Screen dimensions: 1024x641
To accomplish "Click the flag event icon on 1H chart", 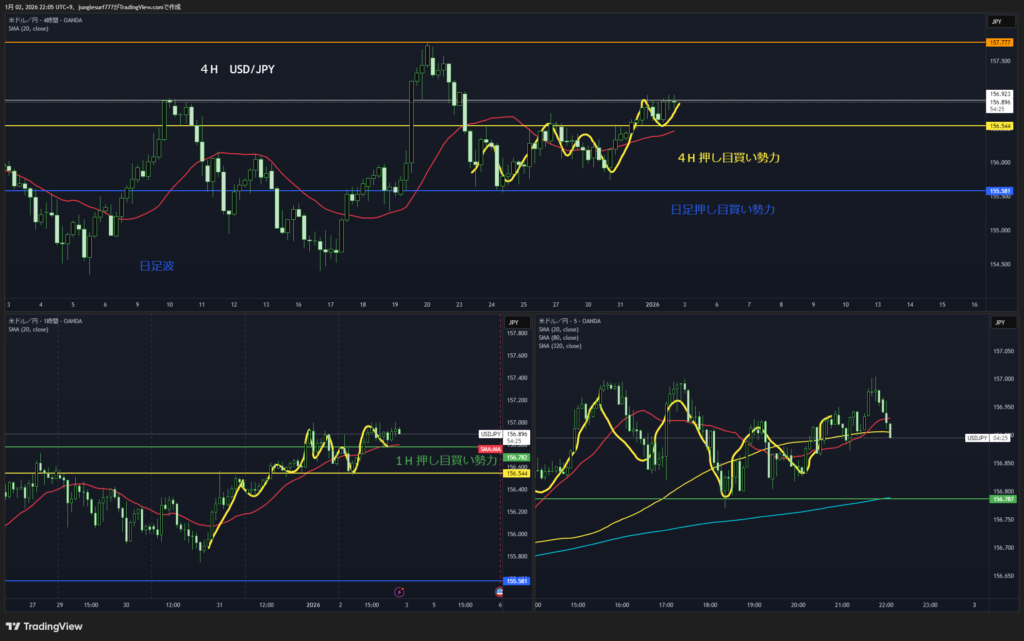I will point(500,592).
